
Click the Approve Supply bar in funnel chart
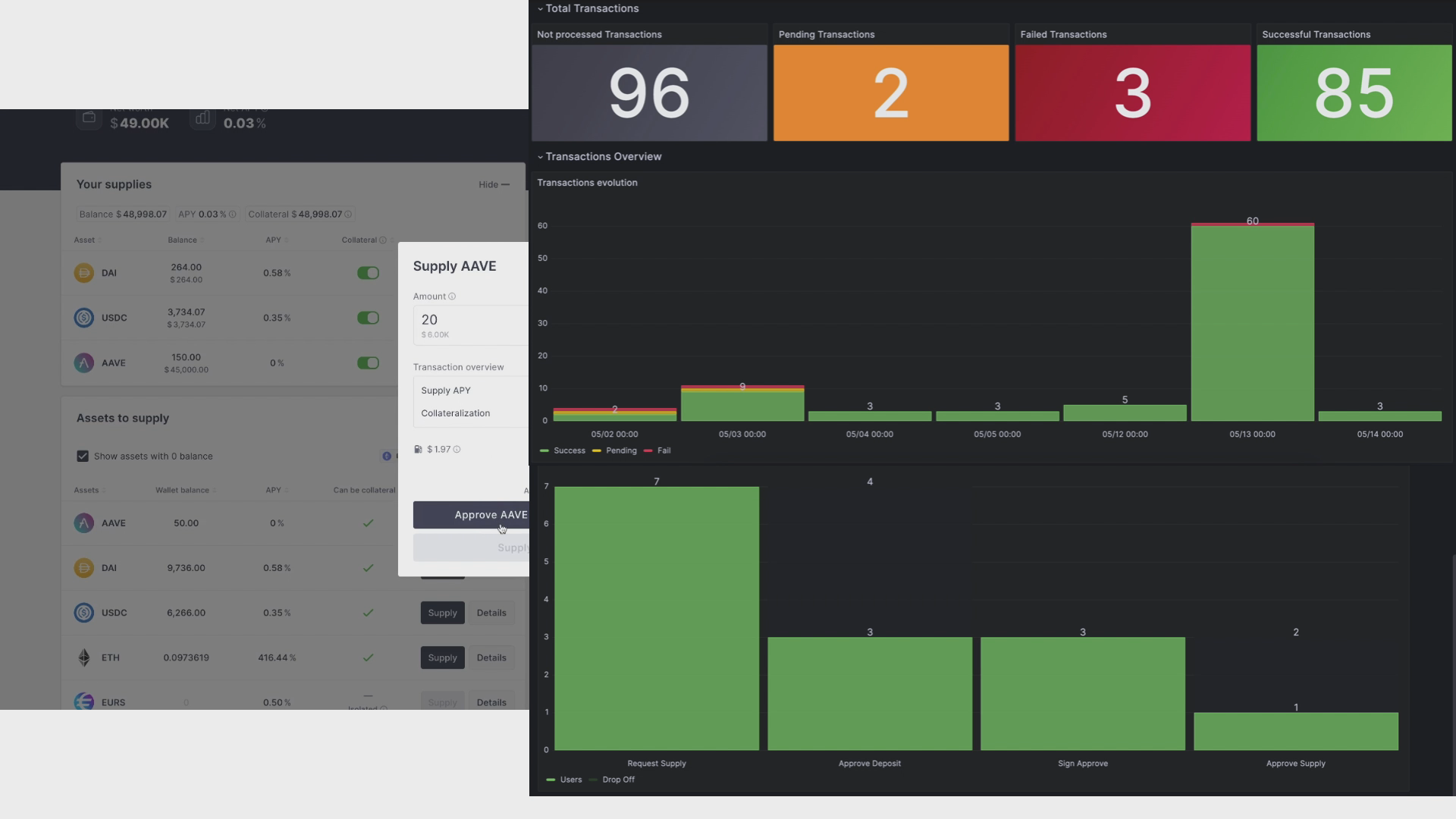[1296, 732]
